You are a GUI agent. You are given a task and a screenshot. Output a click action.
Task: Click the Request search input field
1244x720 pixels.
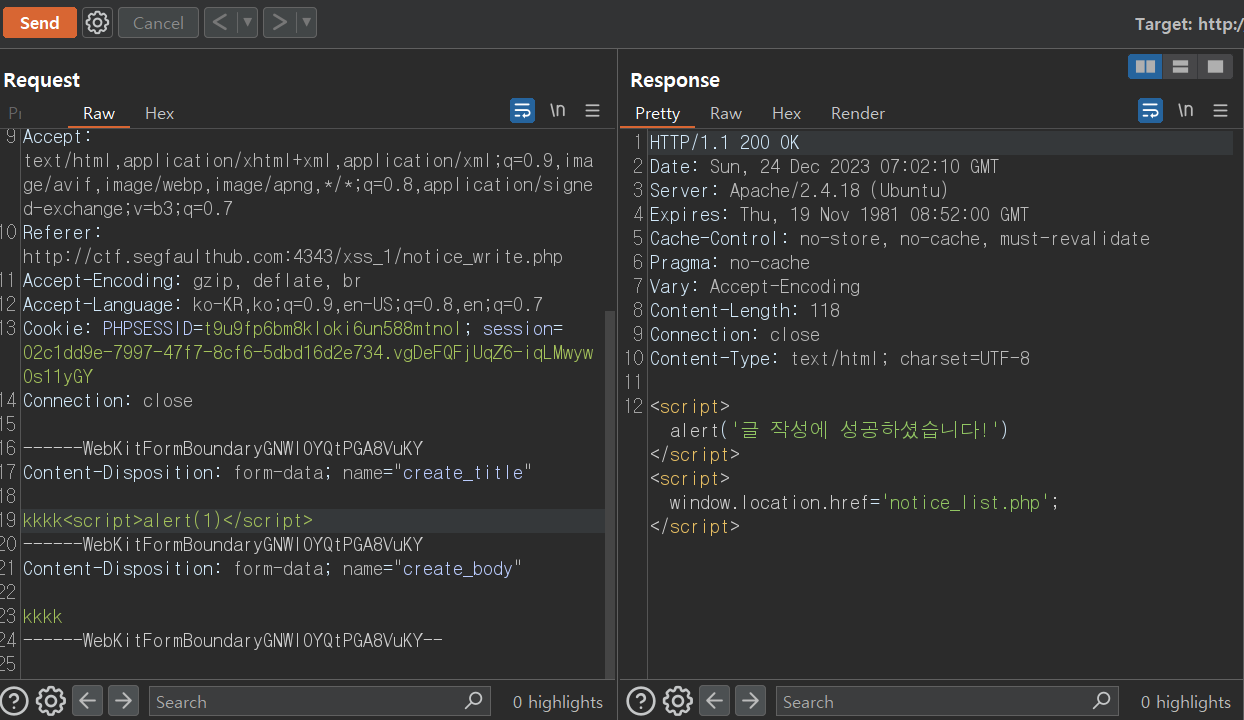[x=319, y=701]
